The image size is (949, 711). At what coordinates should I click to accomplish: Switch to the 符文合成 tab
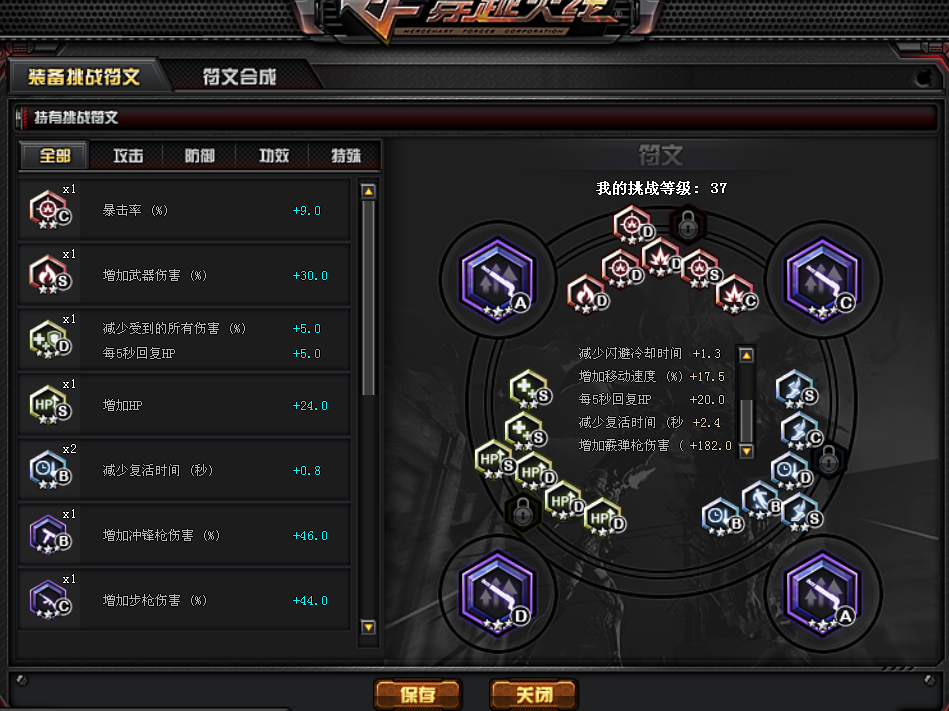tap(240, 77)
